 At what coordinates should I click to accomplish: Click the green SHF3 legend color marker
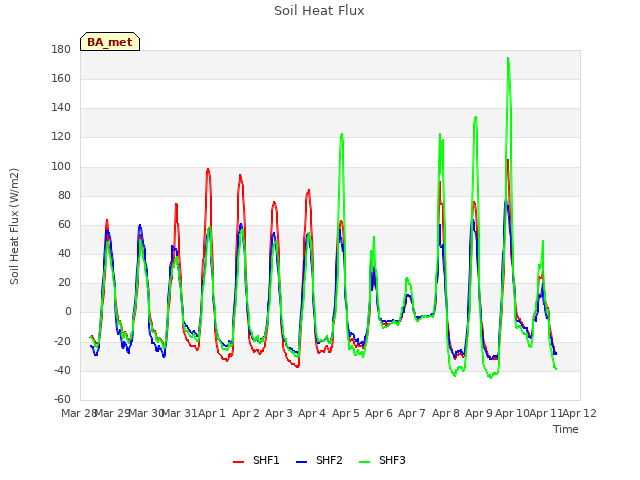(x=364, y=462)
